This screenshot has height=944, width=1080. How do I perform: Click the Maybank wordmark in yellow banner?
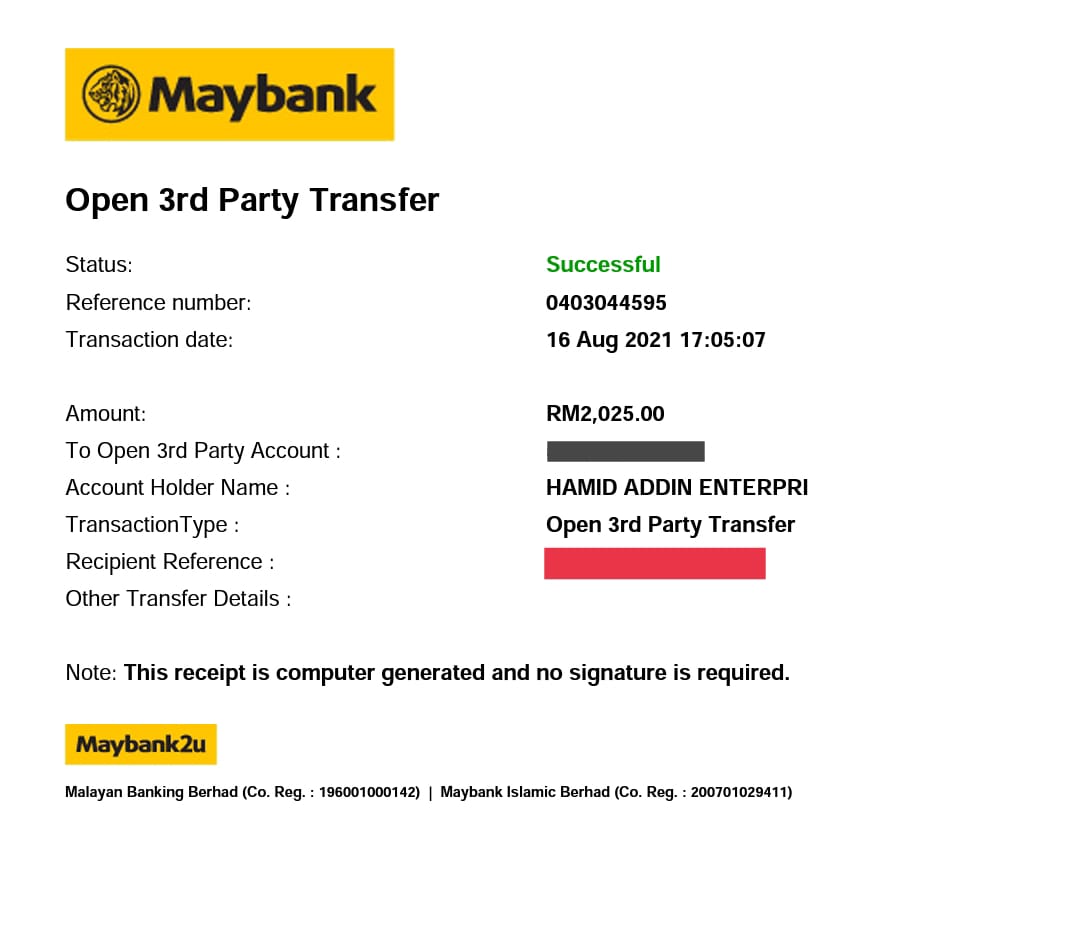(x=263, y=96)
